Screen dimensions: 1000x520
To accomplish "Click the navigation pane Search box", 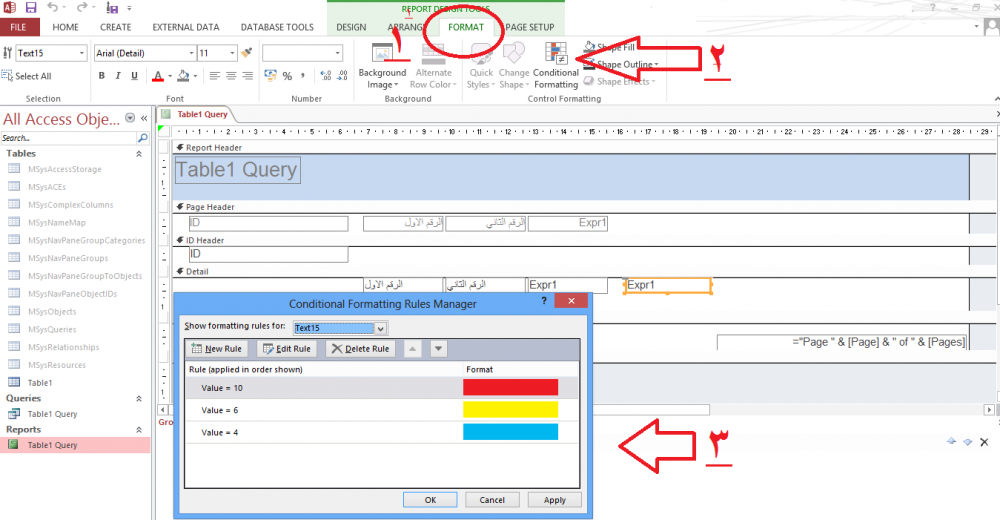I will click(x=68, y=138).
